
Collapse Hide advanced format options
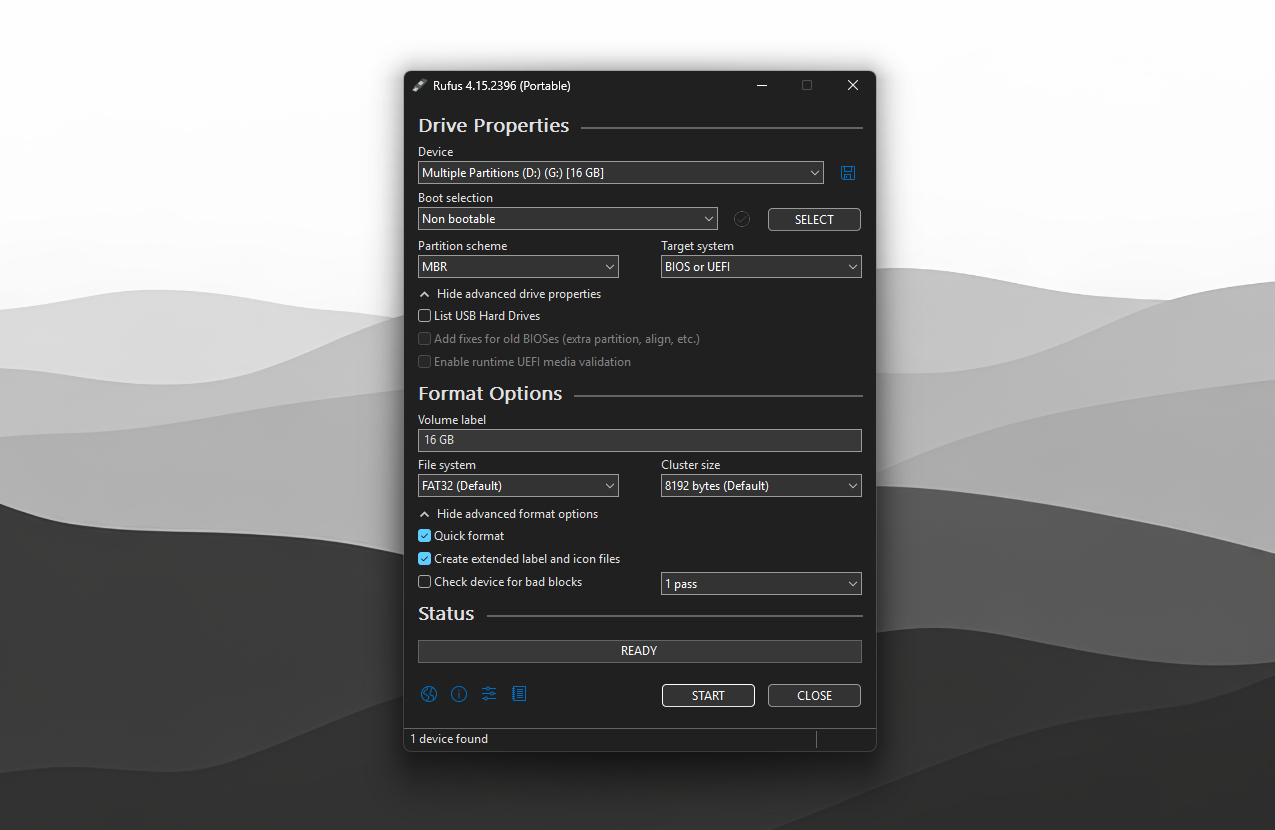[509, 514]
